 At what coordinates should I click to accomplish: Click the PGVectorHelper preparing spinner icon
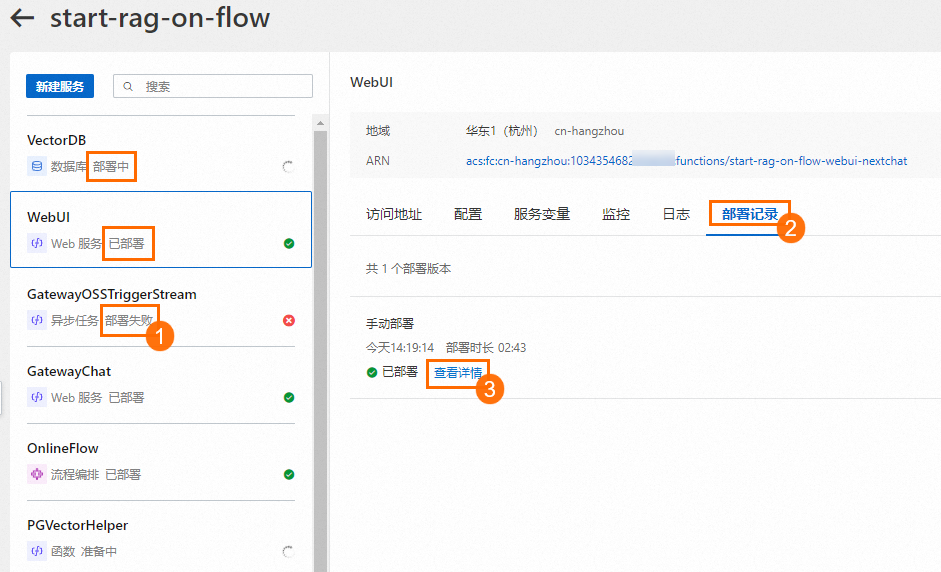click(x=288, y=551)
